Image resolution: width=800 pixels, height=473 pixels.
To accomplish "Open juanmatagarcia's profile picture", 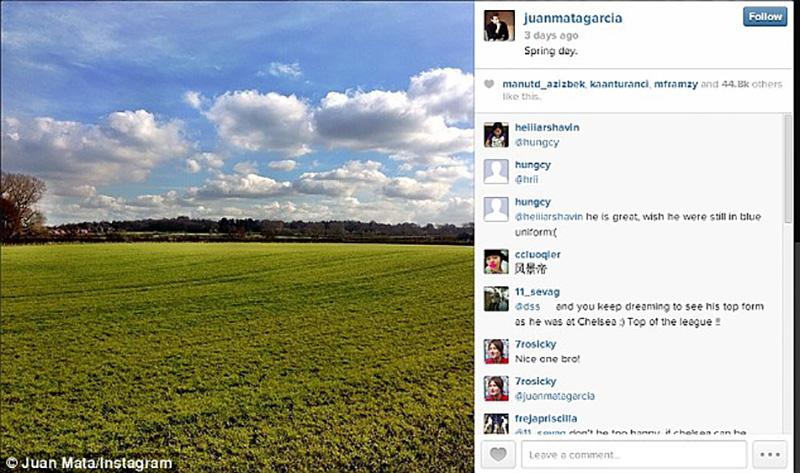I will coord(499,26).
